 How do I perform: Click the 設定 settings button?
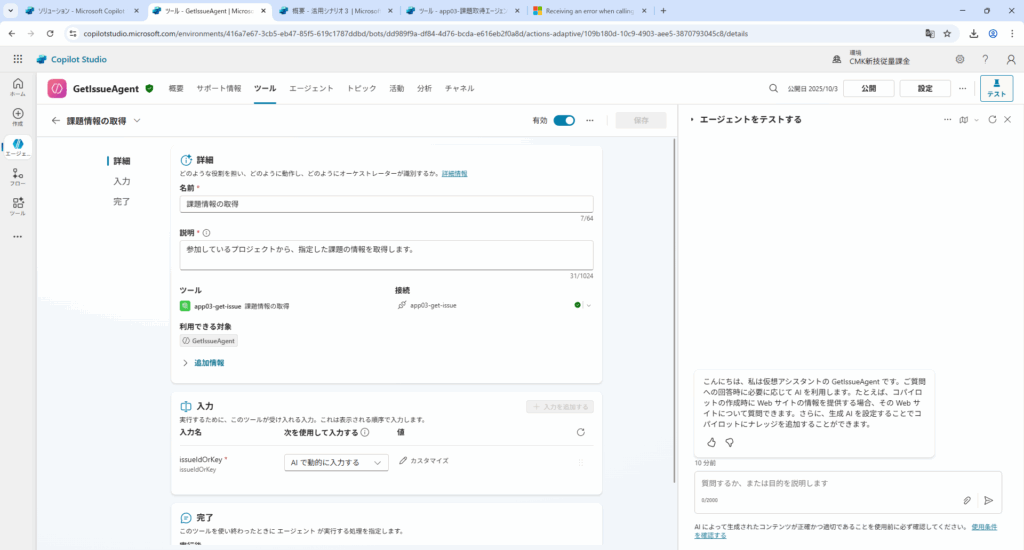(x=925, y=88)
